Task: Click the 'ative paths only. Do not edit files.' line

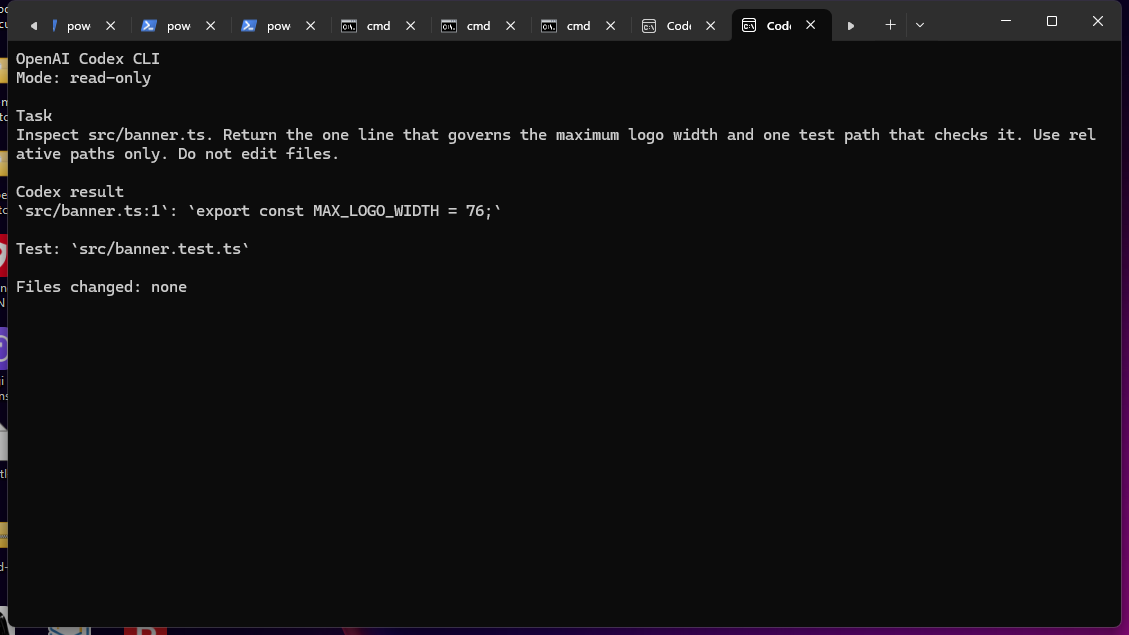Action: tap(177, 154)
